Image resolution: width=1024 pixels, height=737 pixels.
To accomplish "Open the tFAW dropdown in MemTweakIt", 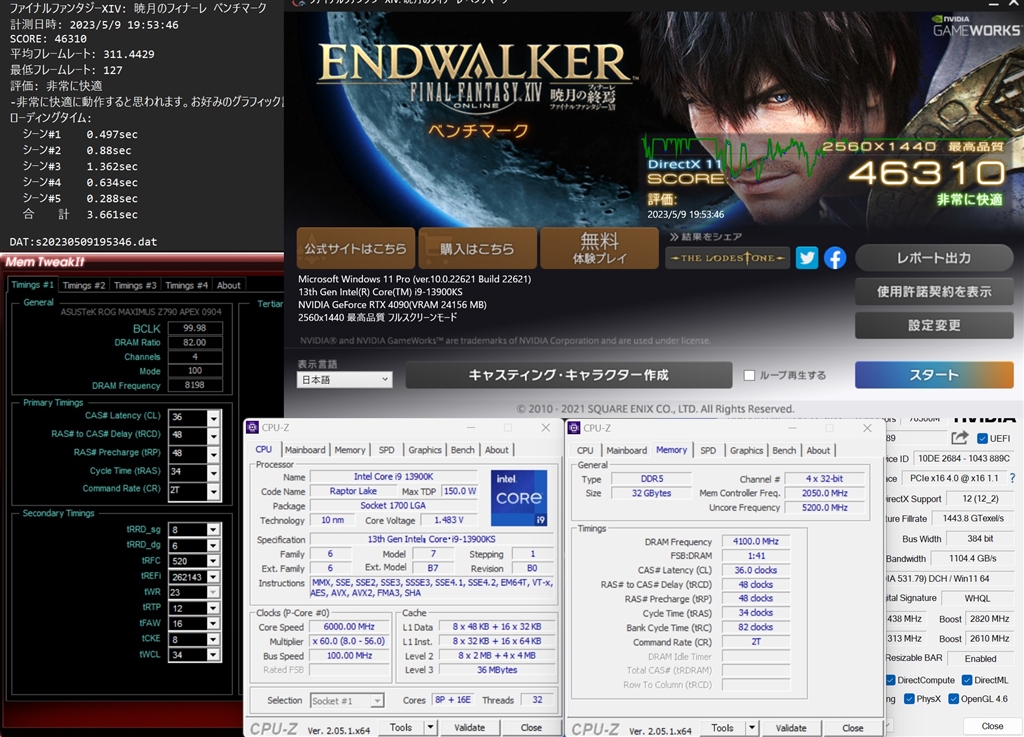I will point(213,623).
